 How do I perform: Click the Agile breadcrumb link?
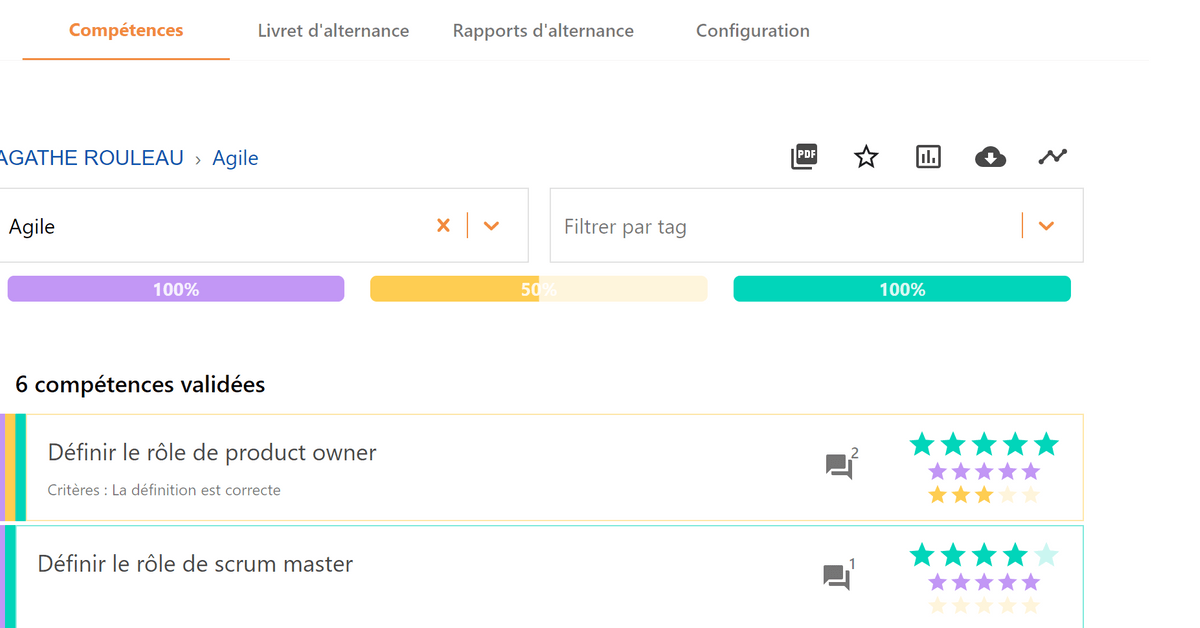(x=236, y=158)
